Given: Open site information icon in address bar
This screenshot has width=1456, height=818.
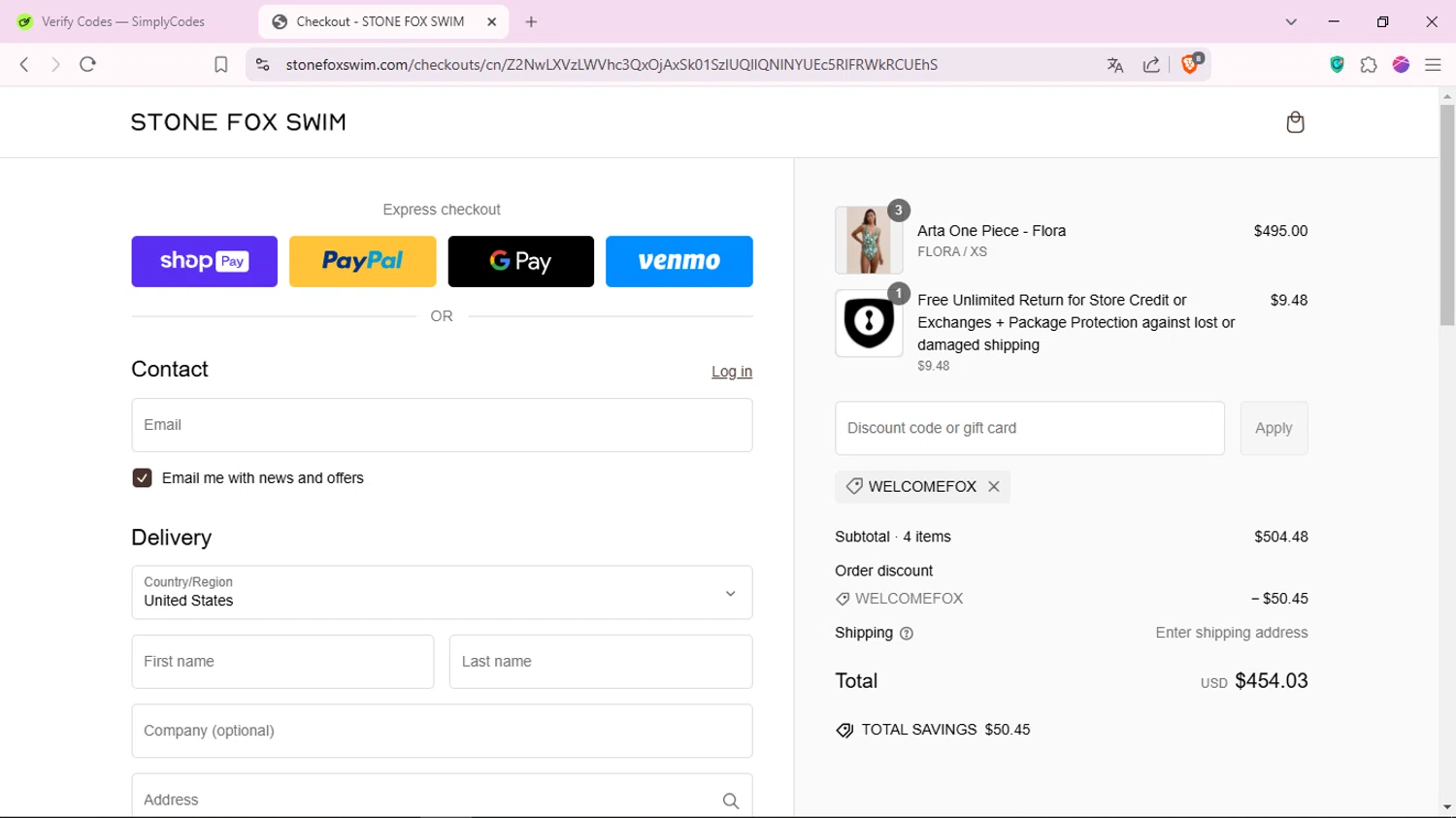Looking at the screenshot, I should pyautogui.click(x=262, y=64).
